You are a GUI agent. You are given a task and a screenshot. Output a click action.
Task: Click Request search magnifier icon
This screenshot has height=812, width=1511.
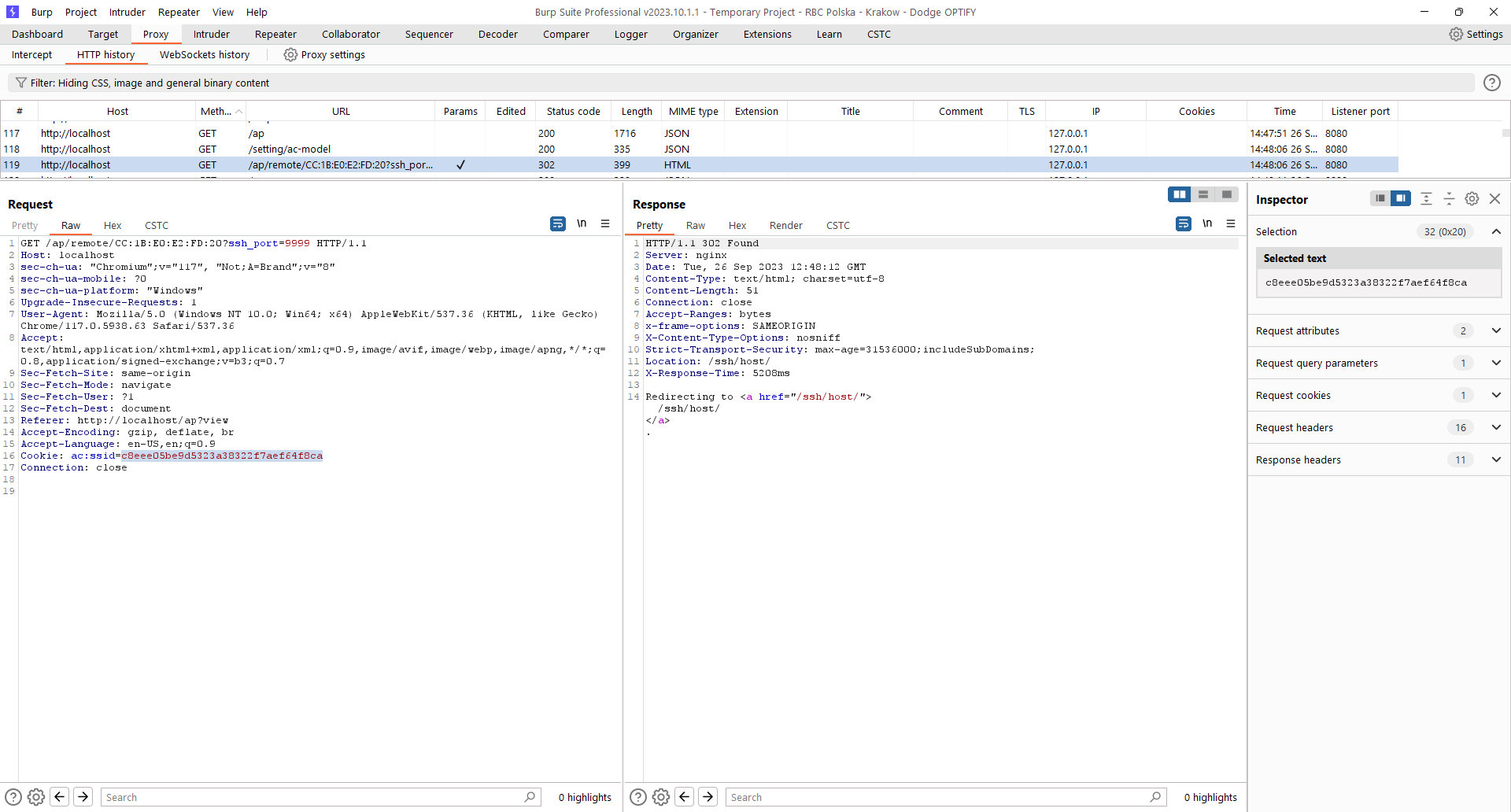pyautogui.click(x=530, y=797)
